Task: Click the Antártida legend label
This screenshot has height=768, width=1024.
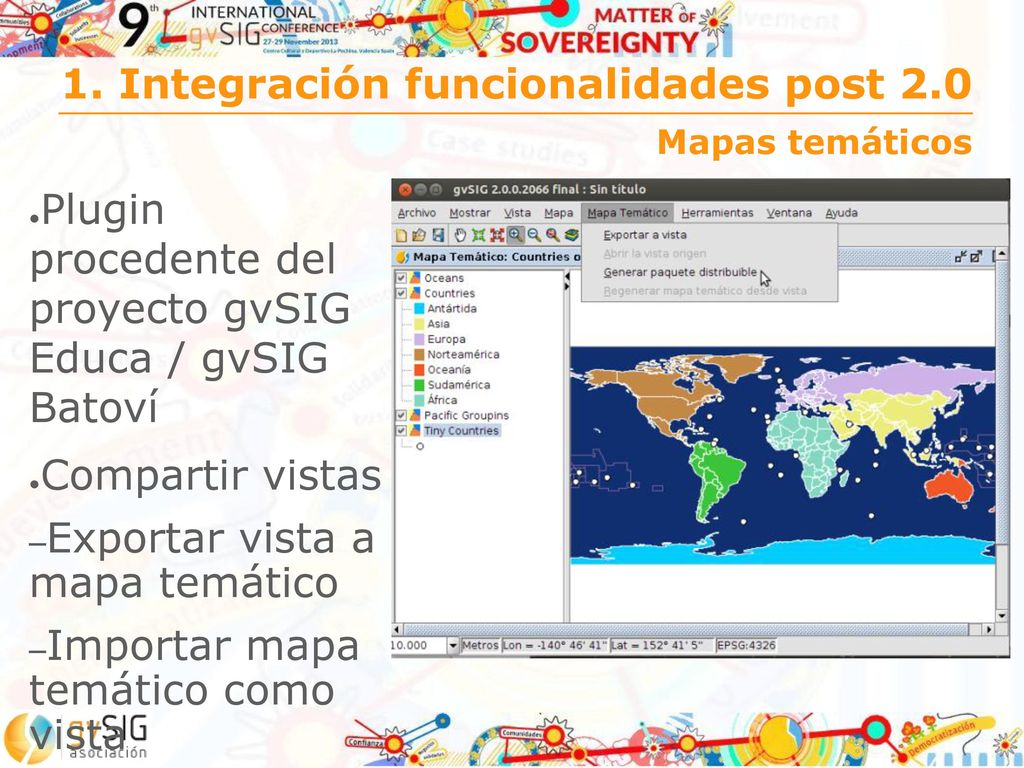Action: [x=452, y=309]
